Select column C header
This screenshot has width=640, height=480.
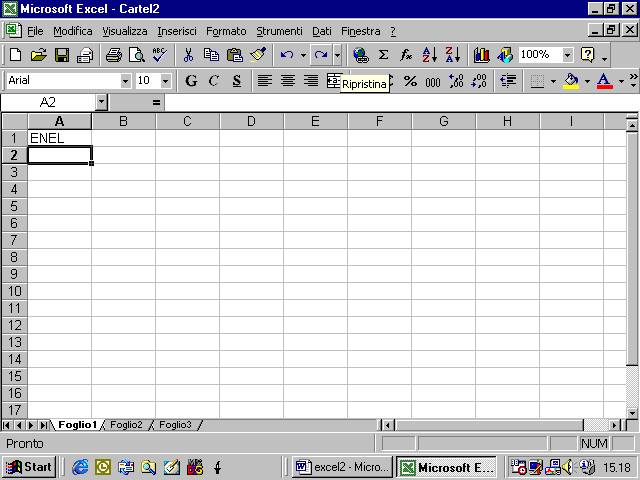click(187, 121)
